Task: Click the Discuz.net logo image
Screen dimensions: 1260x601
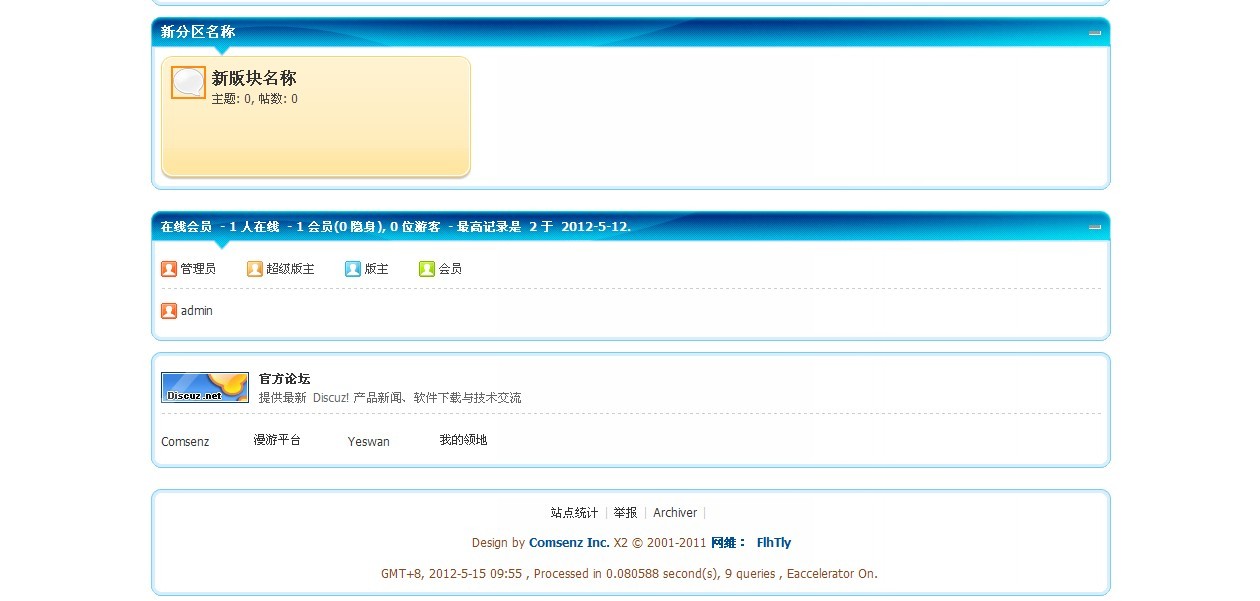Action: 205,387
